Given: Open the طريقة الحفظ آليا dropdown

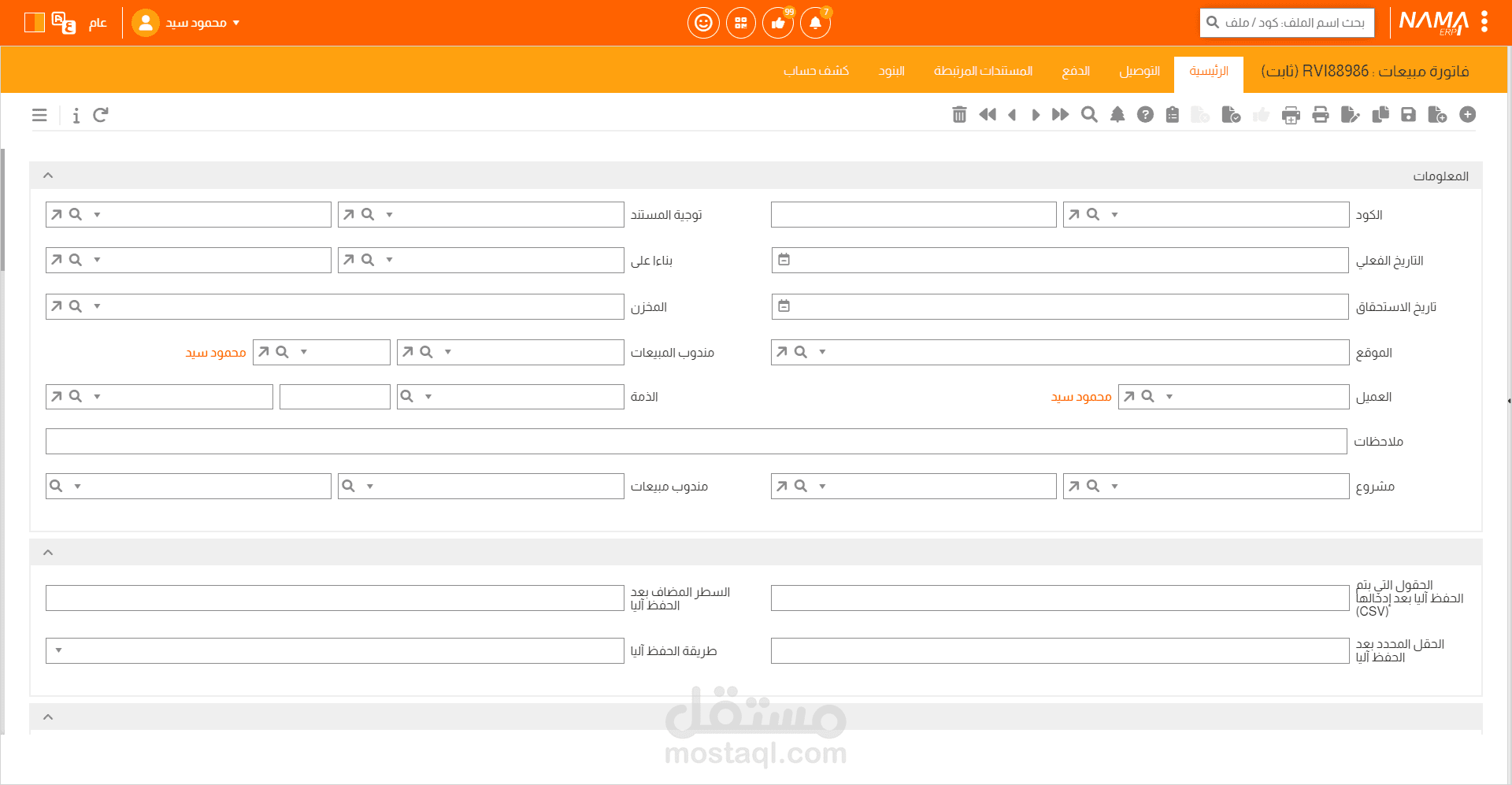Looking at the screenshot, I should pos(59,650).
